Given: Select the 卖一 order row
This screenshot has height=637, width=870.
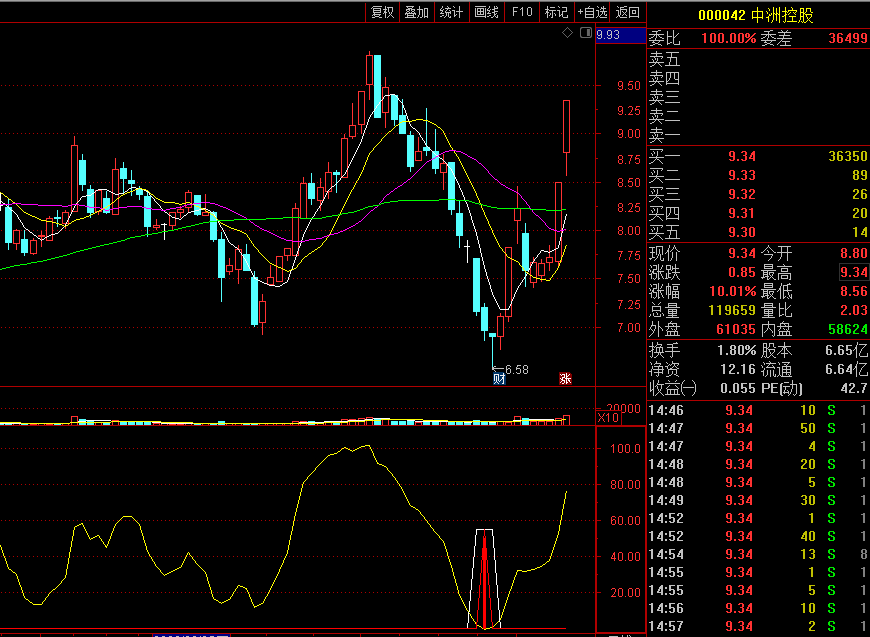Looking at the screenshot, I should point(758,135).
